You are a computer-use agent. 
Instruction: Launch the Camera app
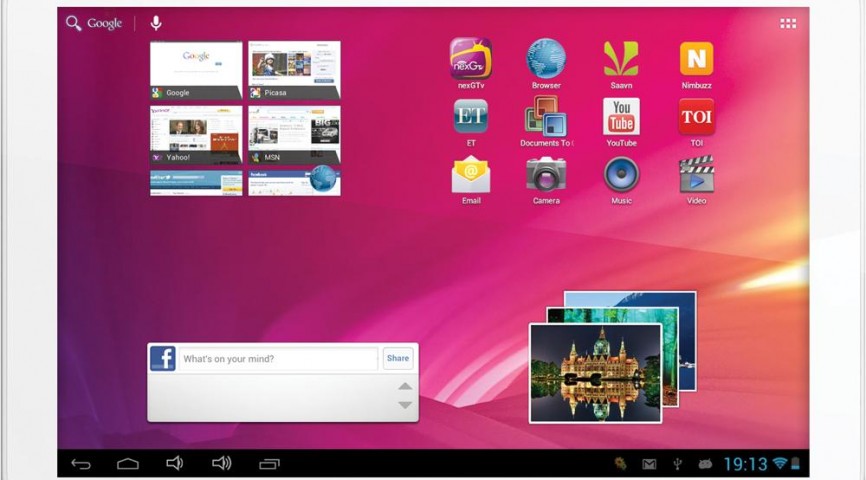pyautogui.click(x=546, y=175)
